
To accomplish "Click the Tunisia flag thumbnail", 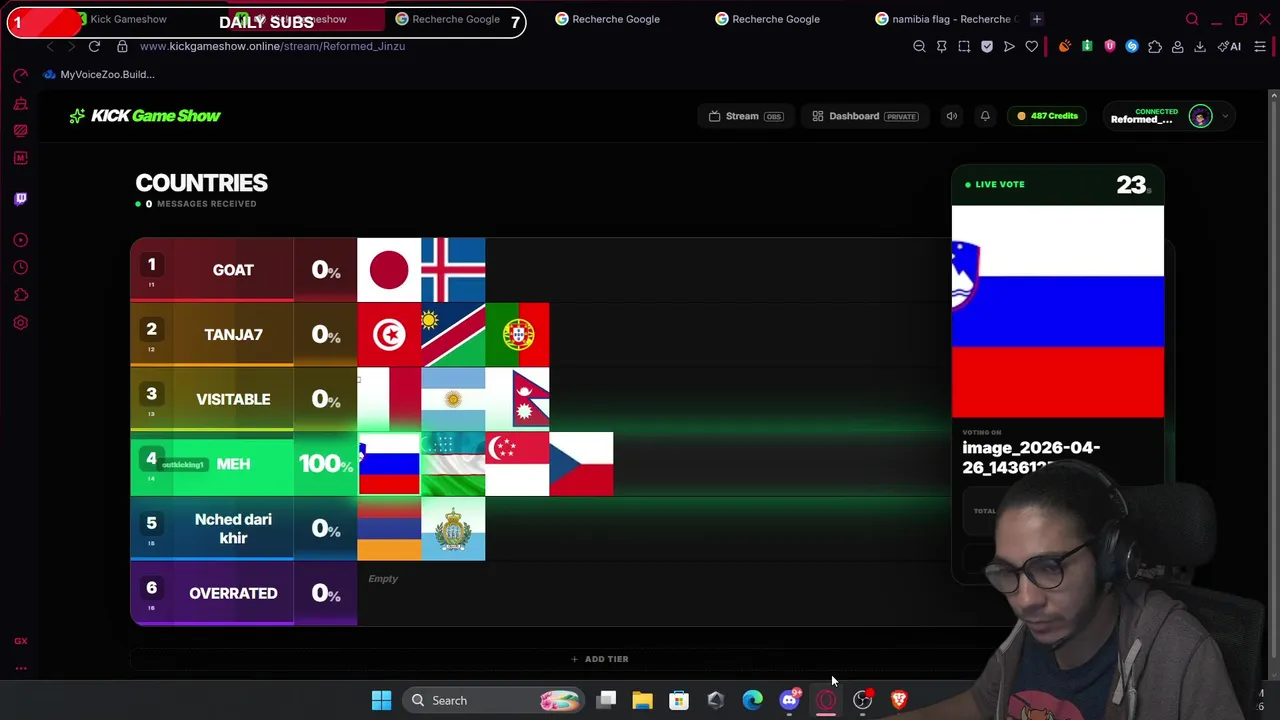I will click(389, 334).
